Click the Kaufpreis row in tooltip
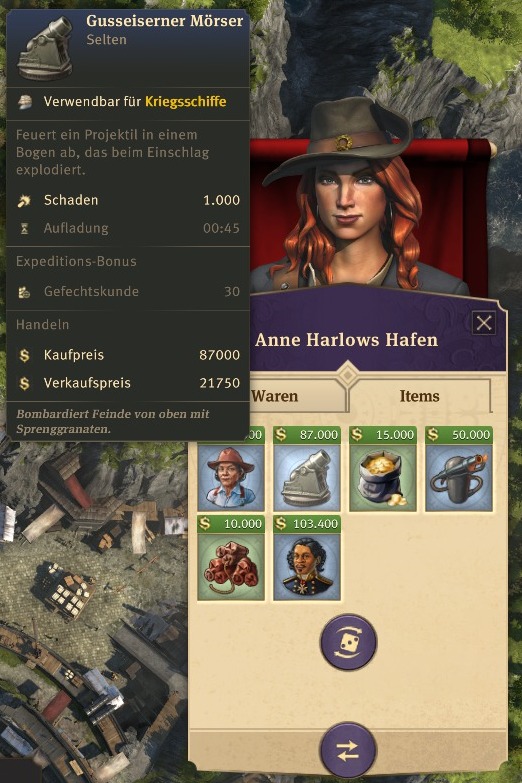 click(x=128, y=355)
